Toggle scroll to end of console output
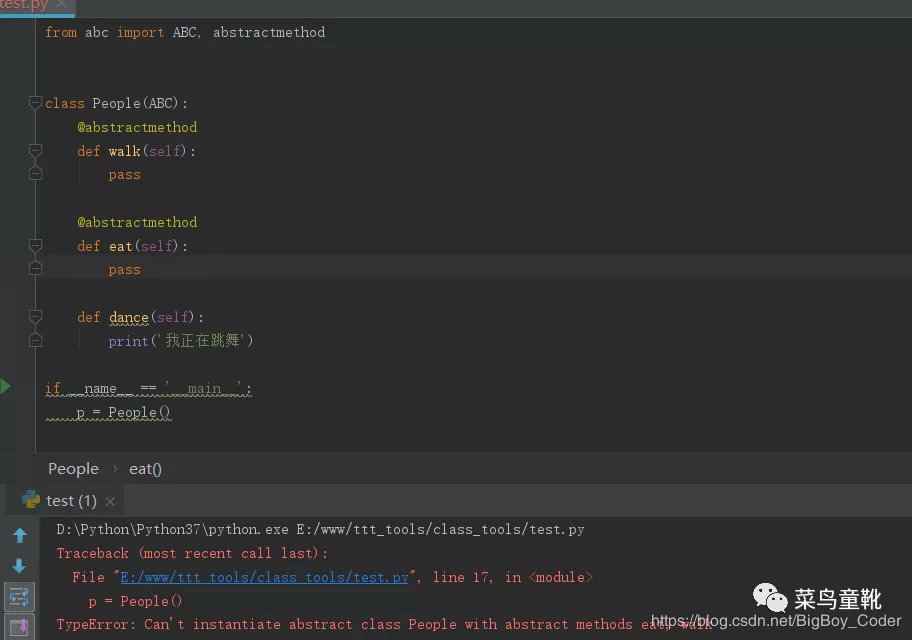Image resolution: width=912 pixels, height=640 pixels. [19, 627]
